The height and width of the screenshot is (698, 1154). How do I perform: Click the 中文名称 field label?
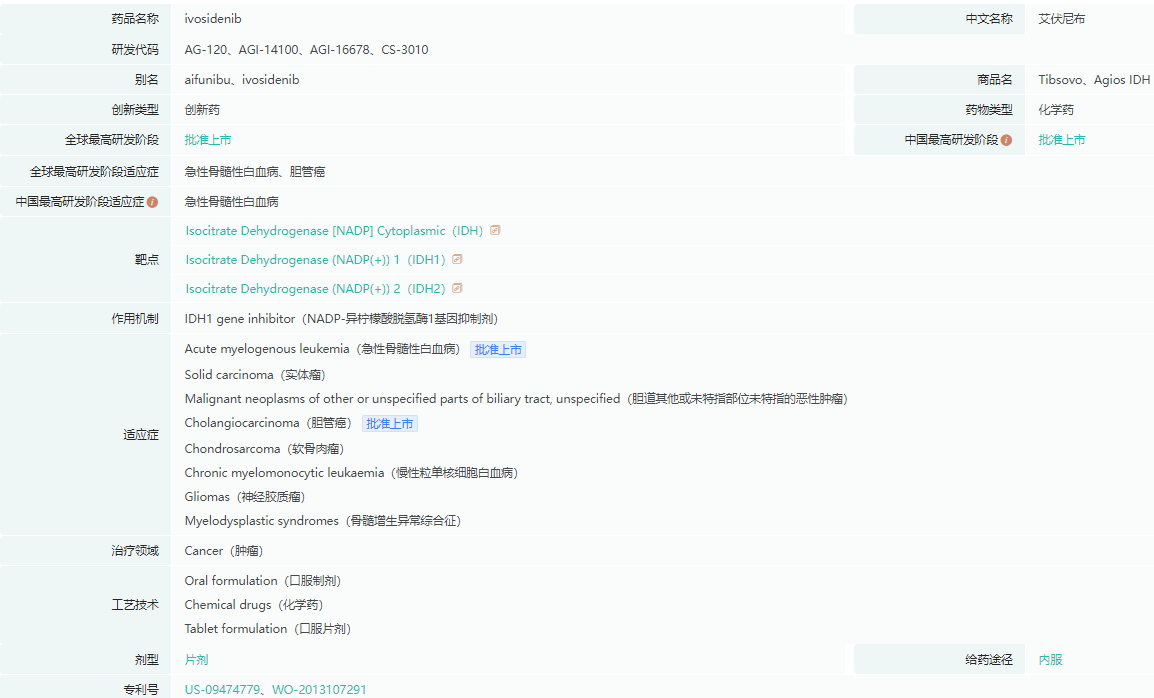pyautogui.click(x=988, y=19)
